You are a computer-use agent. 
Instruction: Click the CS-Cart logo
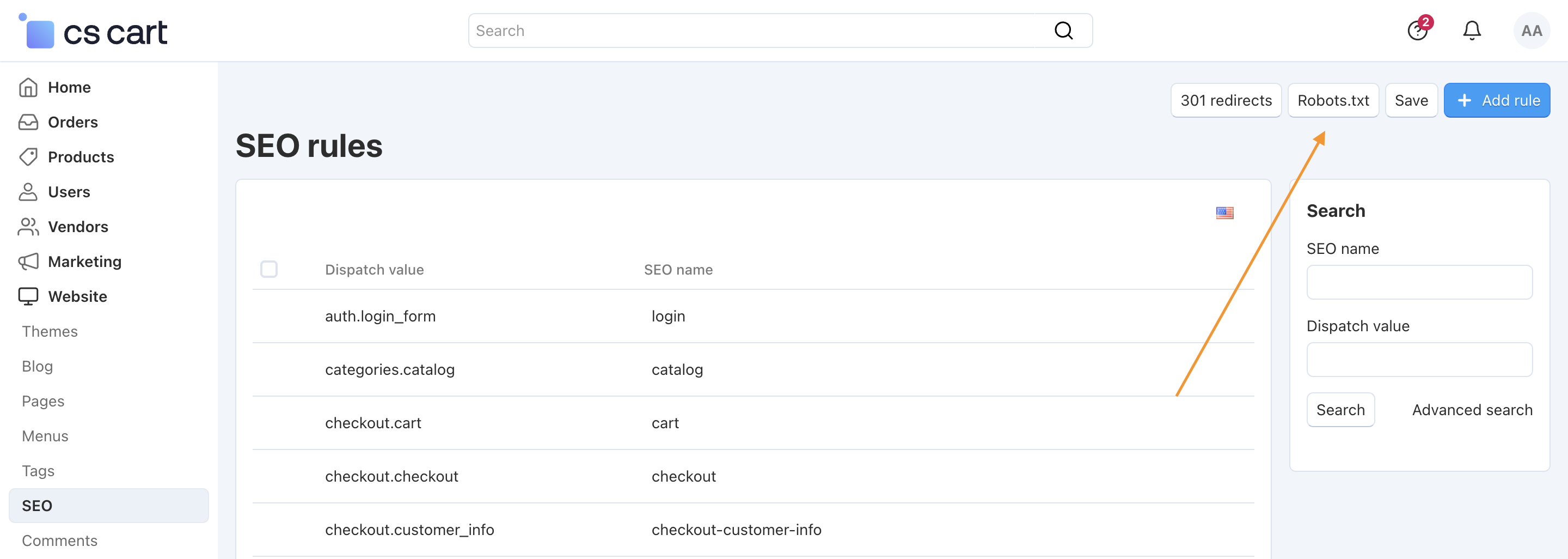click(93, 31)
